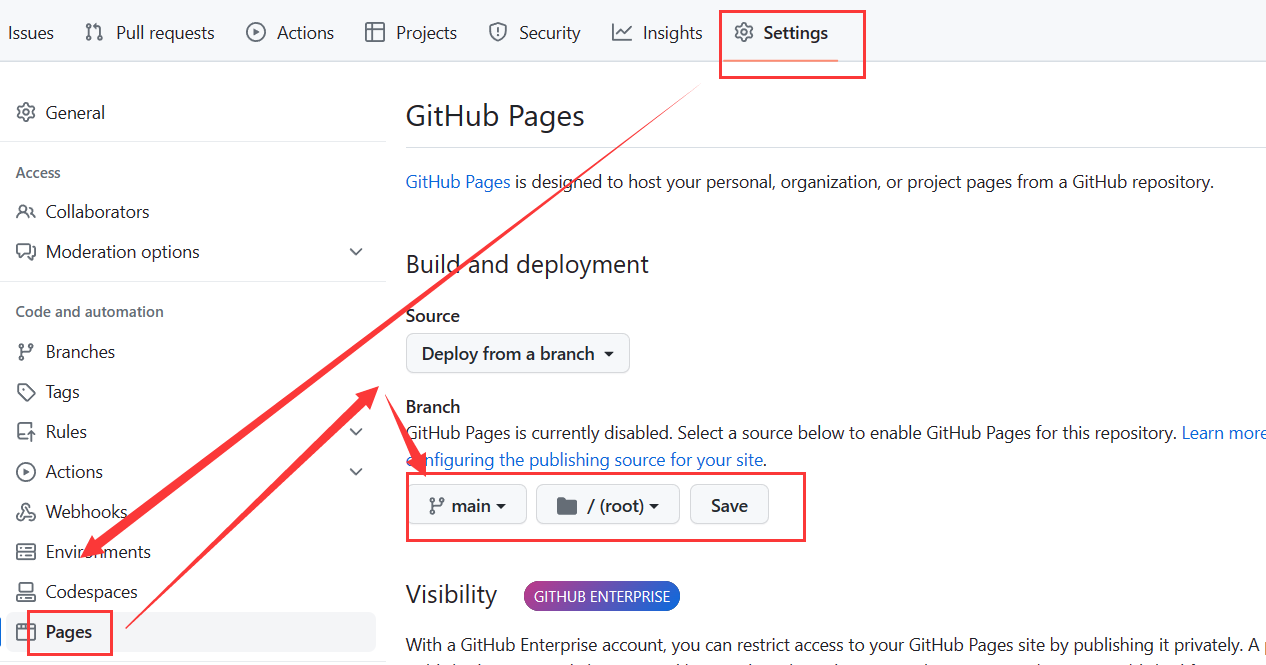
Task: Click the Environments server icon
Action: (x=26, y=552)
